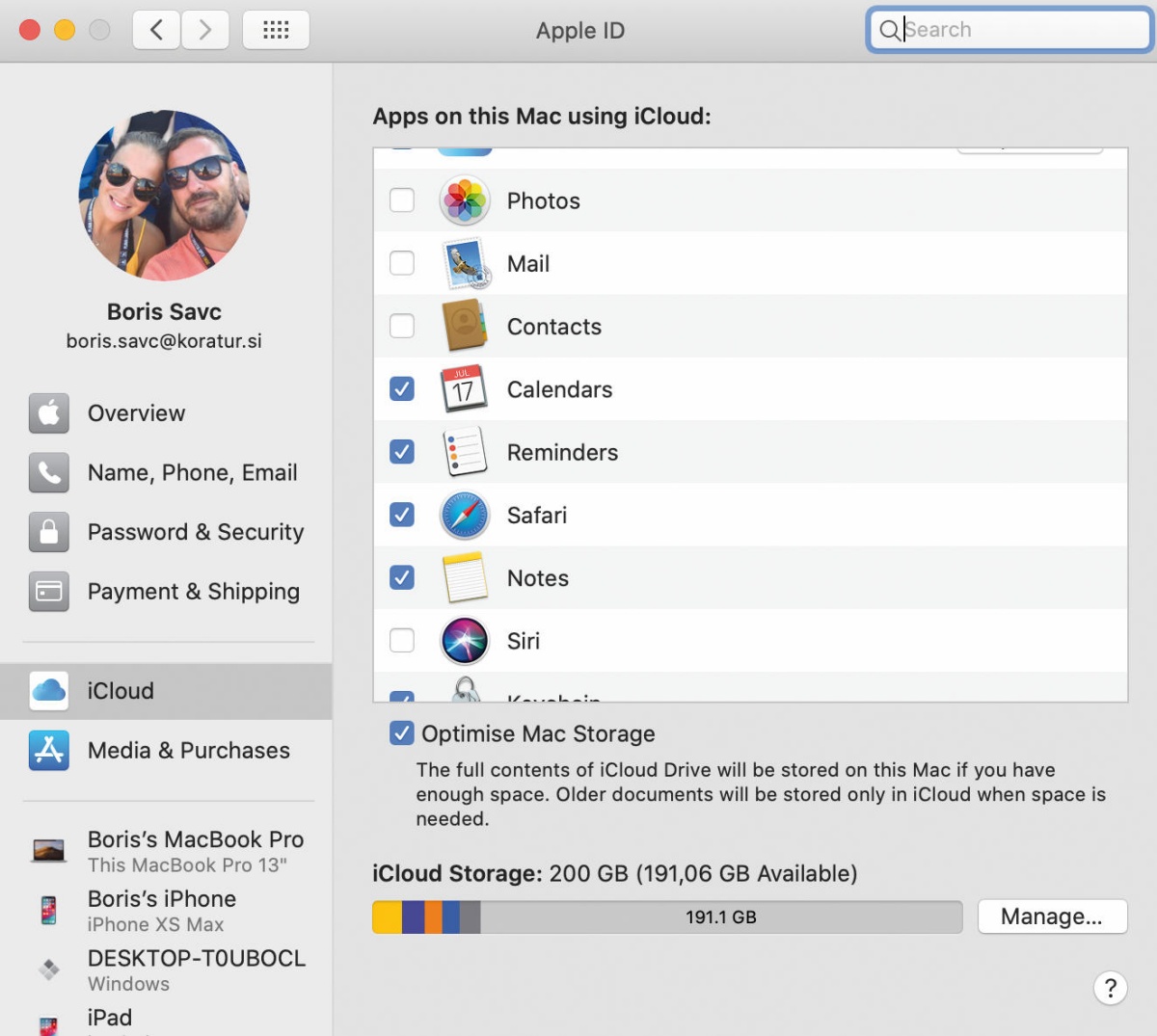Viewport: 1157px width, 1036px height.
Task: Uncheck the Notes checkbox
Action: coord(402,577)
